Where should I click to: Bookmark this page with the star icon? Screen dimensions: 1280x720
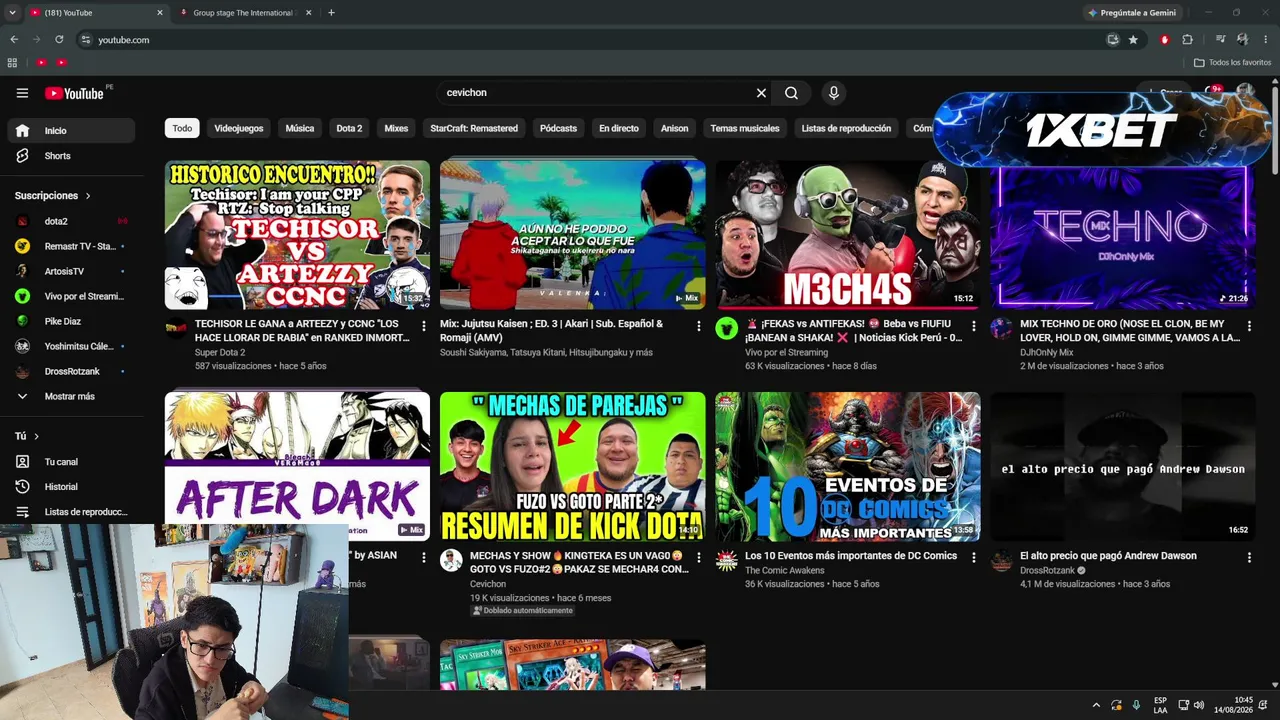click(1133, 40)
